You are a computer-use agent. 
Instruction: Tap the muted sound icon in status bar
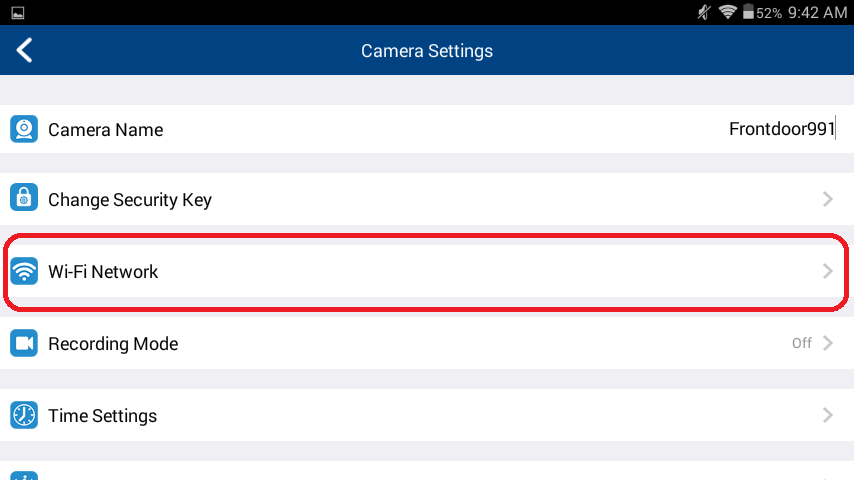tap(706, 13)
